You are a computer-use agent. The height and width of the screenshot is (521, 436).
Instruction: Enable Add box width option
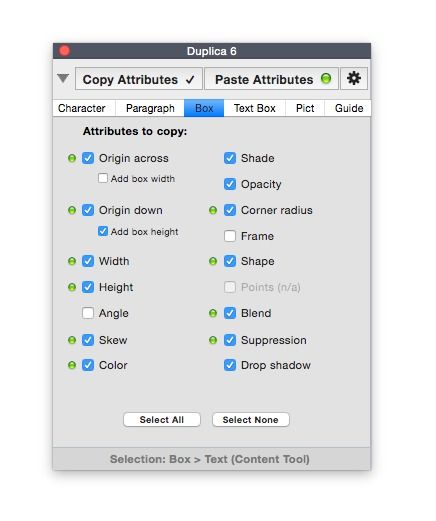[103, 178]
